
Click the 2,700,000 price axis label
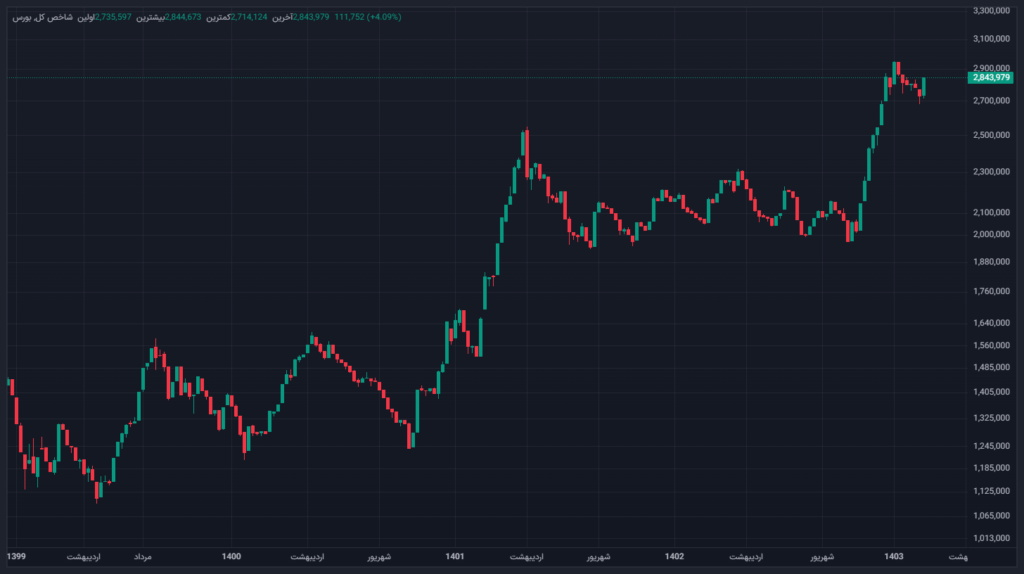point(991,101)
